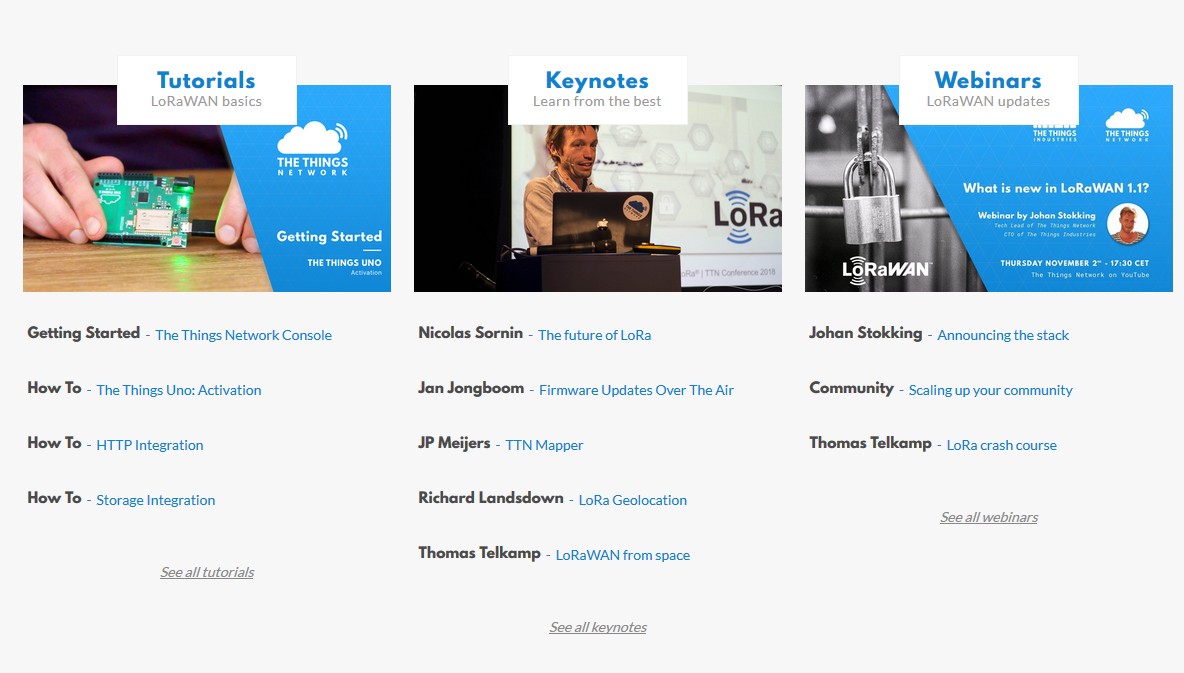Viewport: 1184px width, 673px height.
Task: Follow the See all keynotes link
Action: click(598, 628)
